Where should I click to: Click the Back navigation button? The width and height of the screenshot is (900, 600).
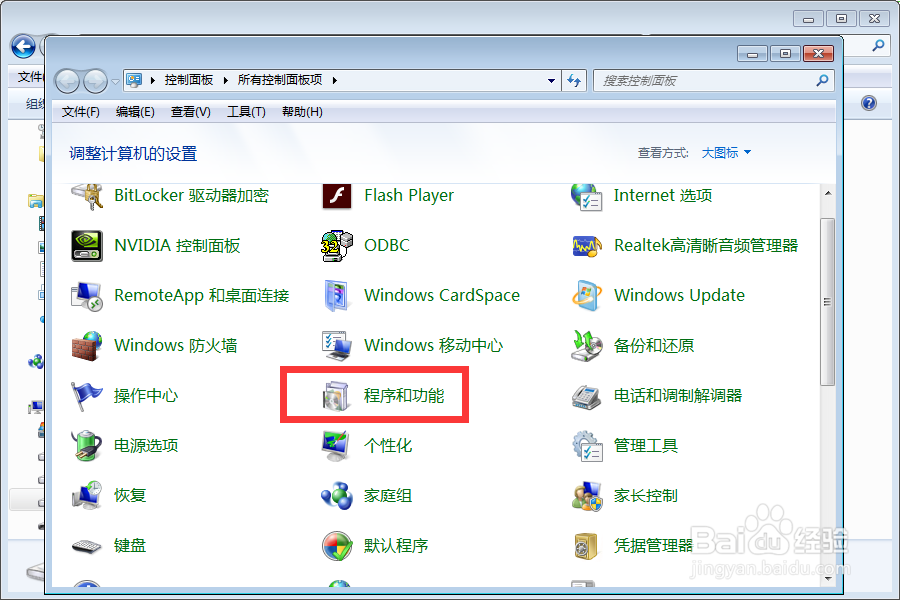pyautogui.click(x=67, y=82)
